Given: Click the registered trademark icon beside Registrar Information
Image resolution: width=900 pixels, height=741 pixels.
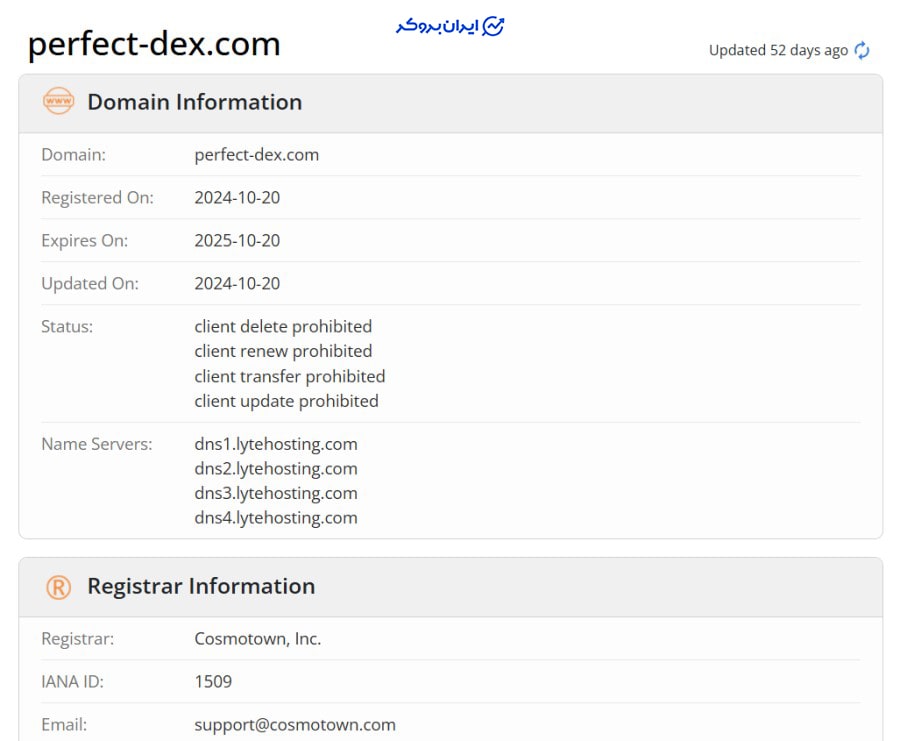Looking at the screenshot, I should (x=57, y=586).
